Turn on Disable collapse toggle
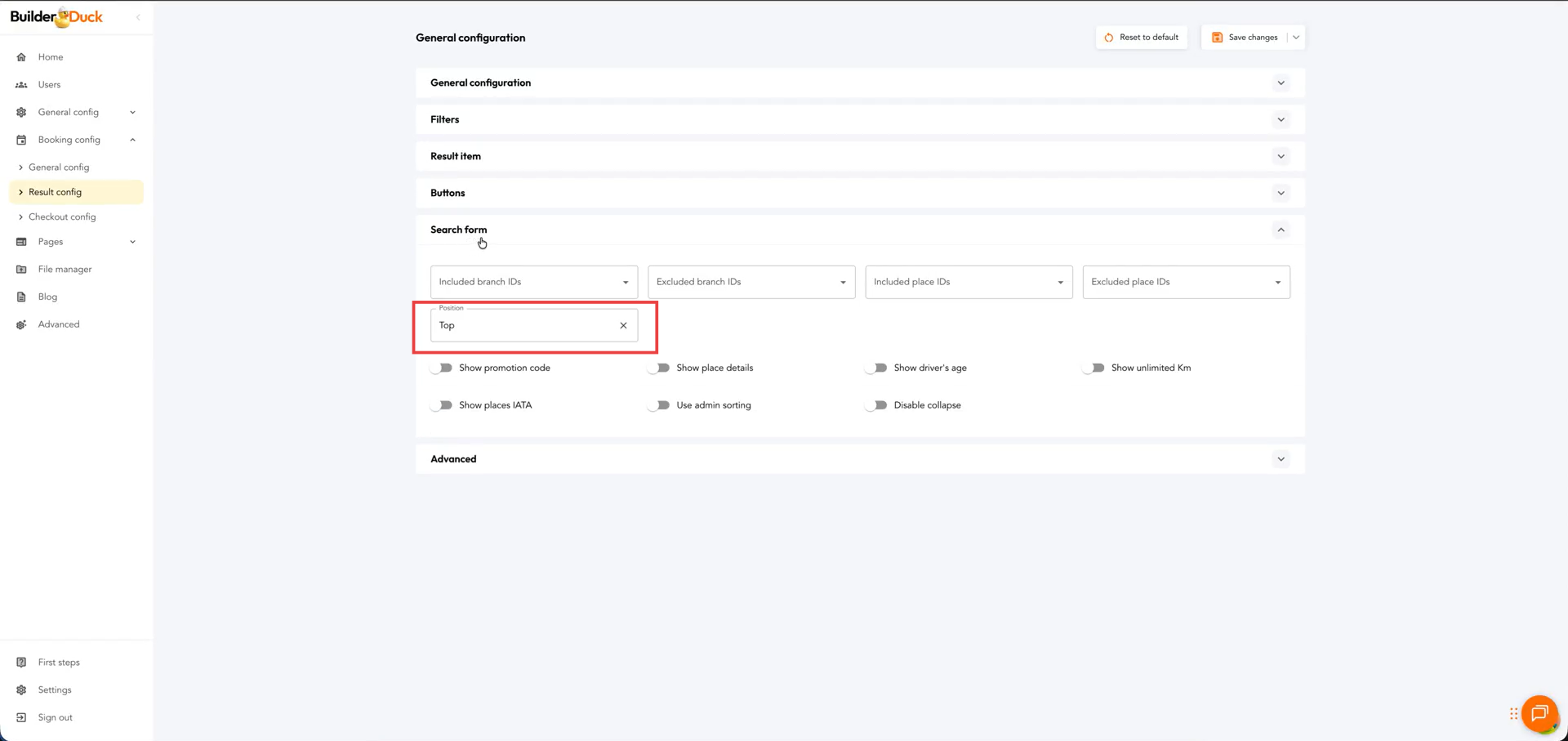Screen dimensions: 1568x741 876,405
